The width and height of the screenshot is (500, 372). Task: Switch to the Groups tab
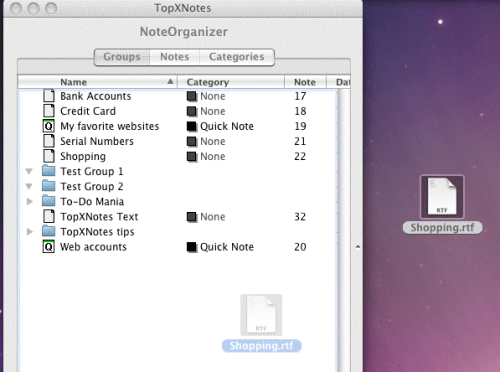pos(122,57)
